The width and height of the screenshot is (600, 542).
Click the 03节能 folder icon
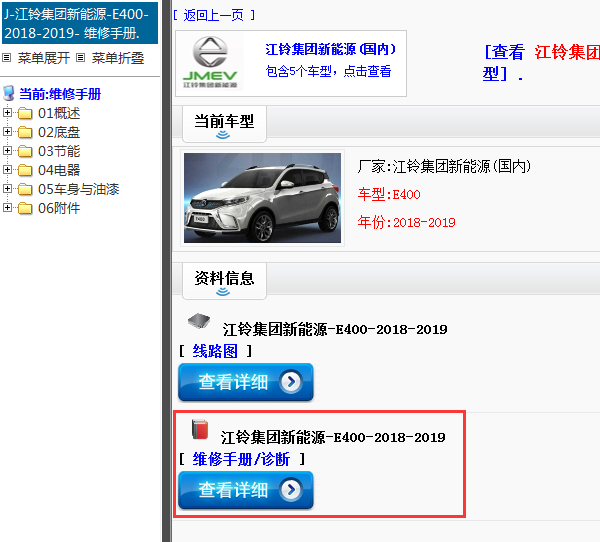[x=25, y=151]
